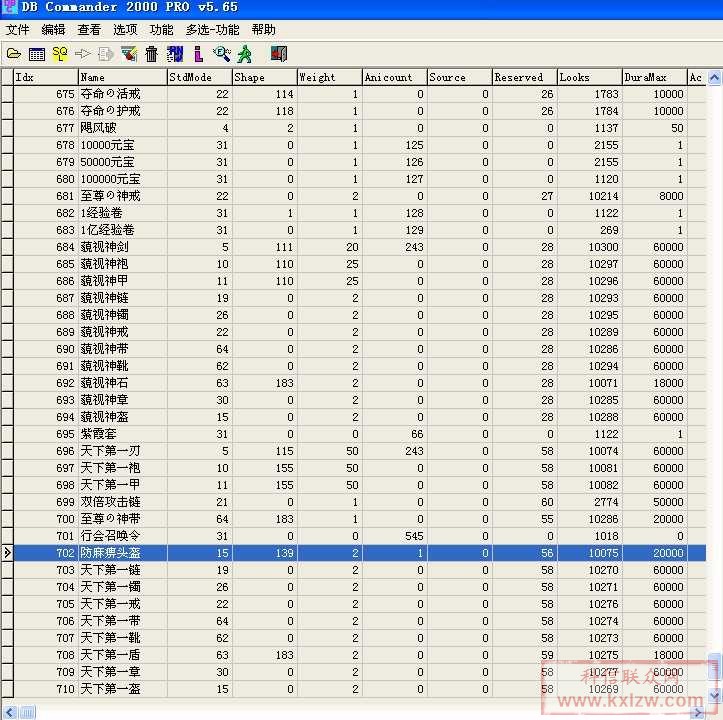Click the Anicount column header
Screen dimensions: 723x720
pos(395,77)
